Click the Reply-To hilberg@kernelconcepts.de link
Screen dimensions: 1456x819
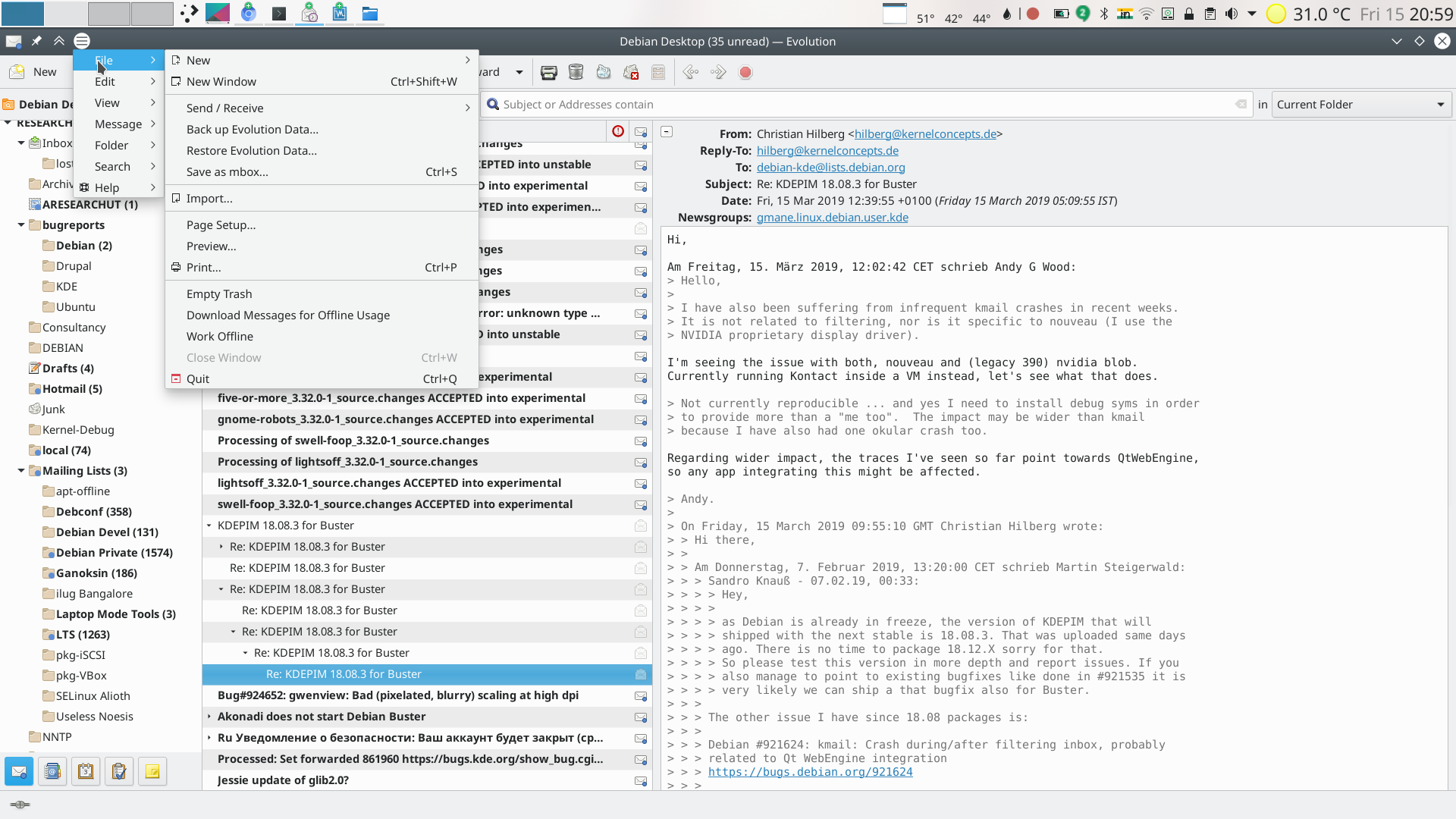point(827,151)
